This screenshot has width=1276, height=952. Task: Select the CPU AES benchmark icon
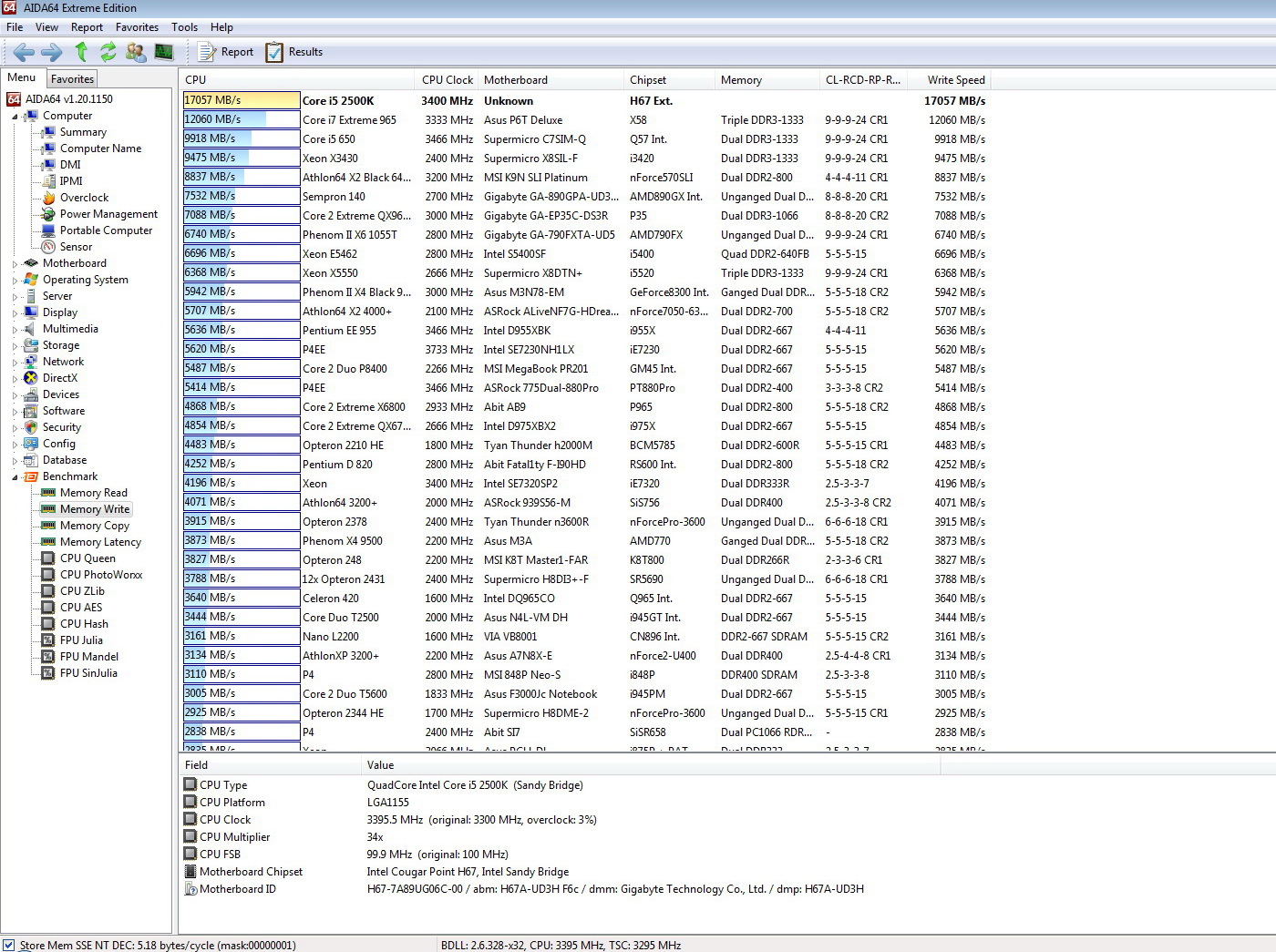pyautogui.click(x=48, y=608)
